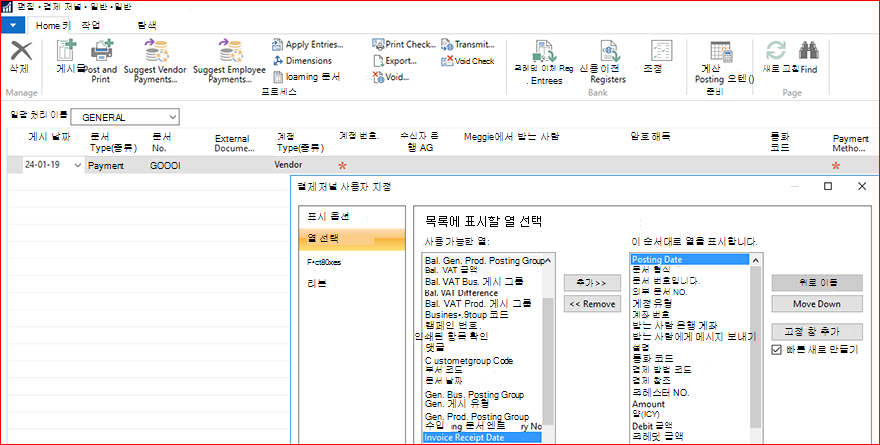Click the 위로 이동 (Move Up) button

pos(817,283)
